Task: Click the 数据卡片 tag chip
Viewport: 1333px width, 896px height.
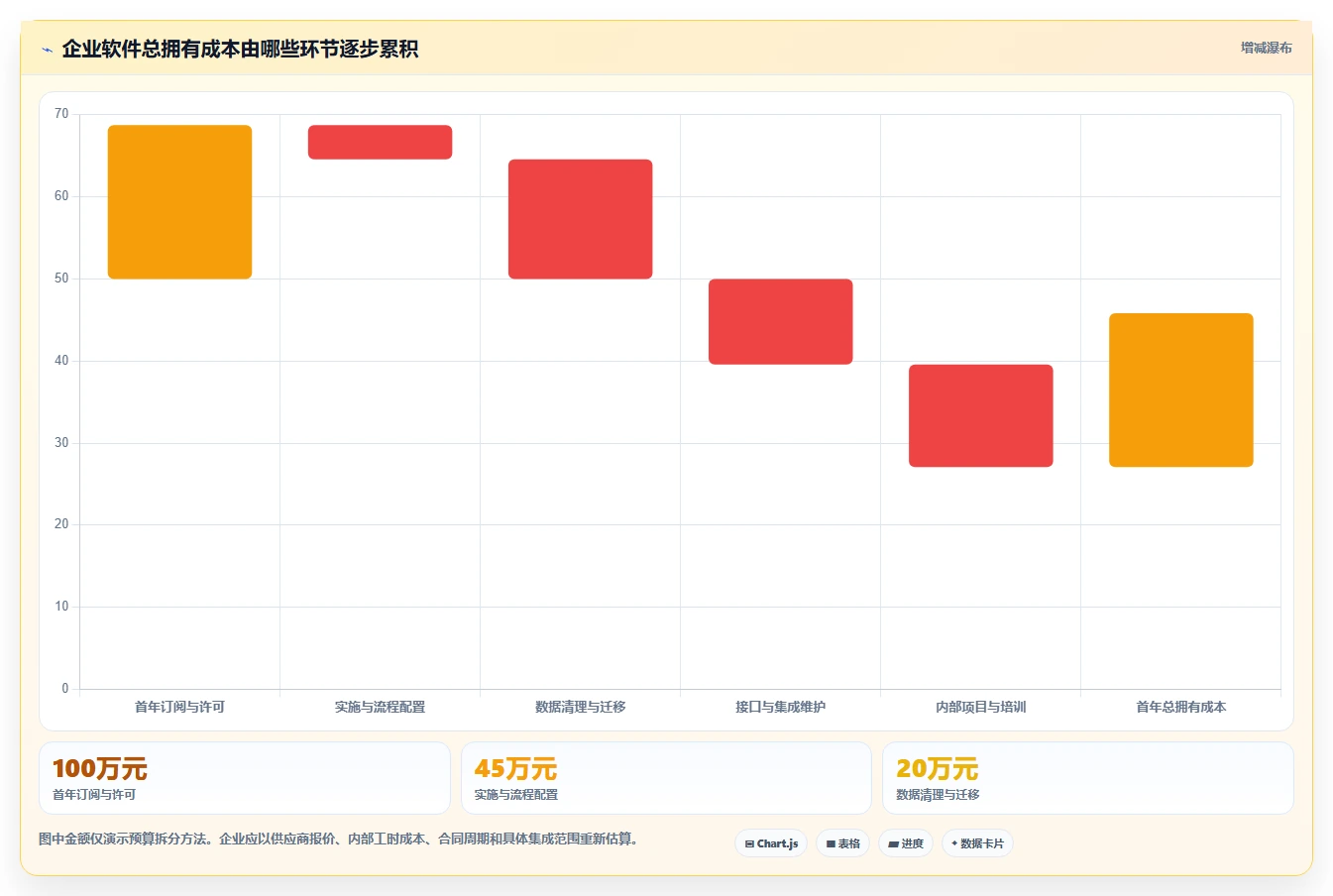Action: pos(977,843)
